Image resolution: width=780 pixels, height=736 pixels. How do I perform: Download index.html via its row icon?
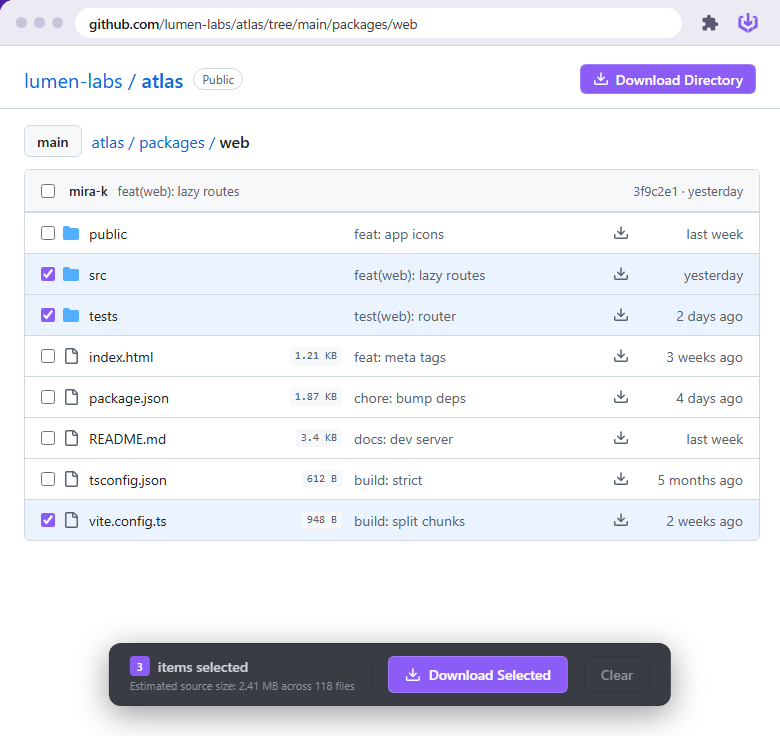pos(620,356)
